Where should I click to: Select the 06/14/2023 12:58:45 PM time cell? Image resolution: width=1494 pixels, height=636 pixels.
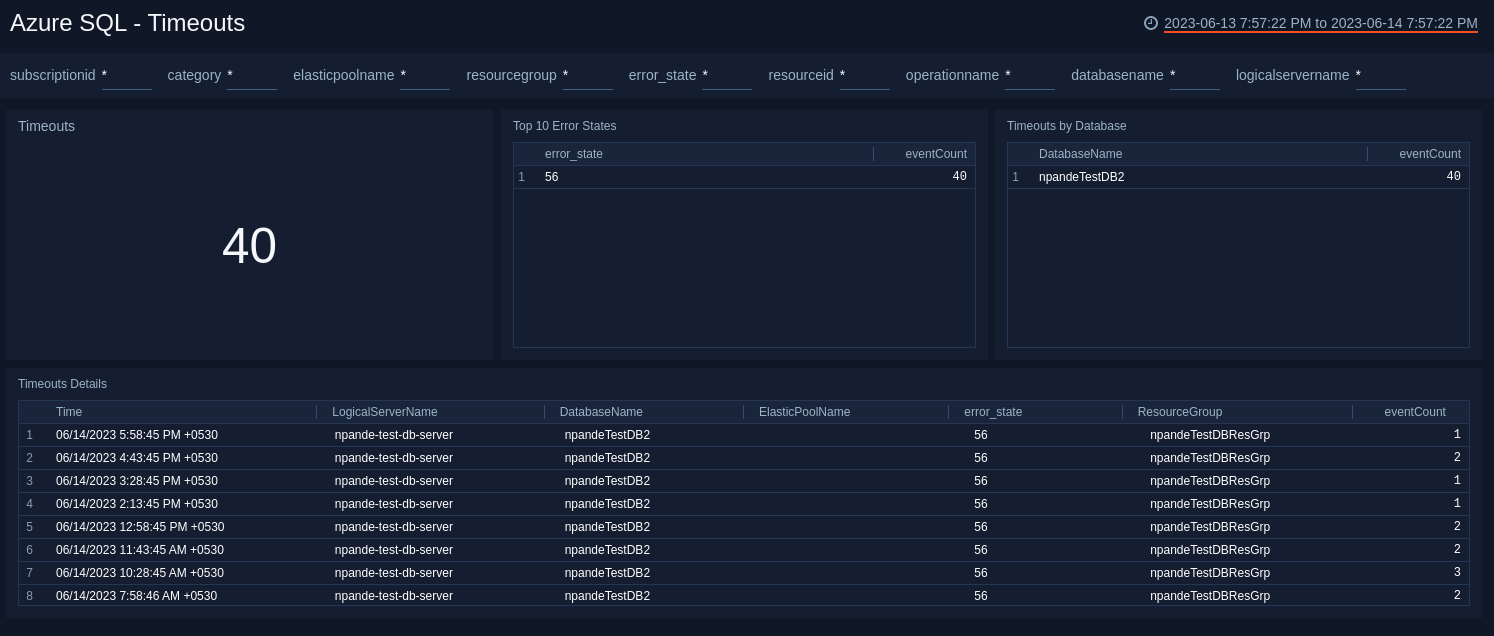pos(140,527)
